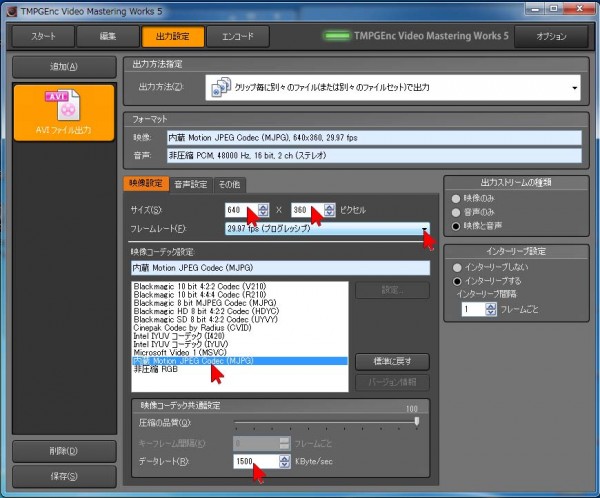
Task: Switch to the その他 tab
Action: click(x=229, y=184)
